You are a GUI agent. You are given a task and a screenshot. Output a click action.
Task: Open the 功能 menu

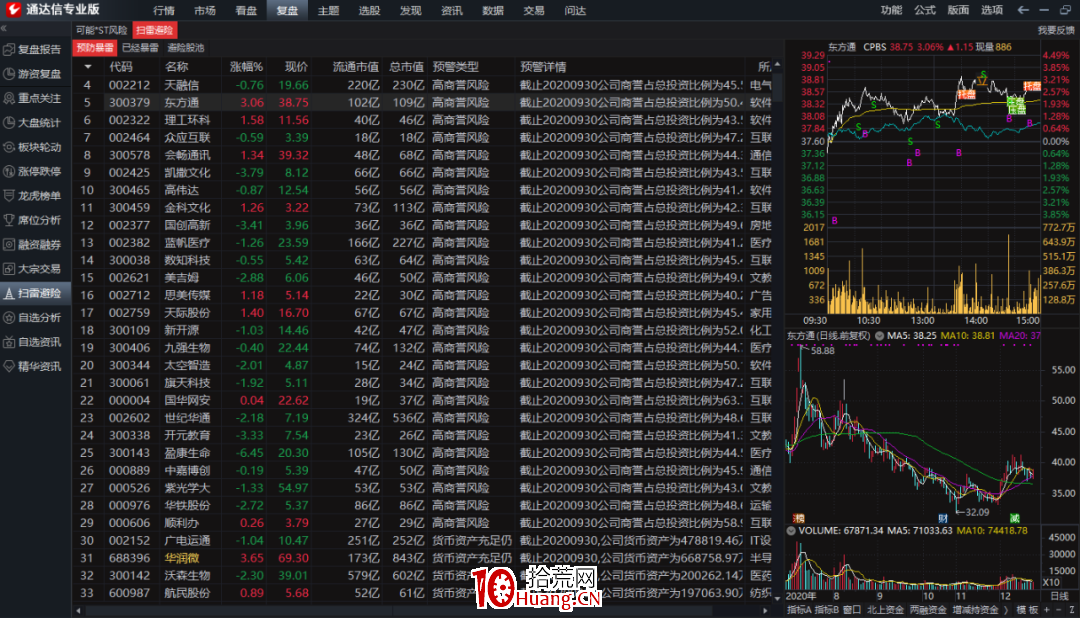click(x=891, y=10)
